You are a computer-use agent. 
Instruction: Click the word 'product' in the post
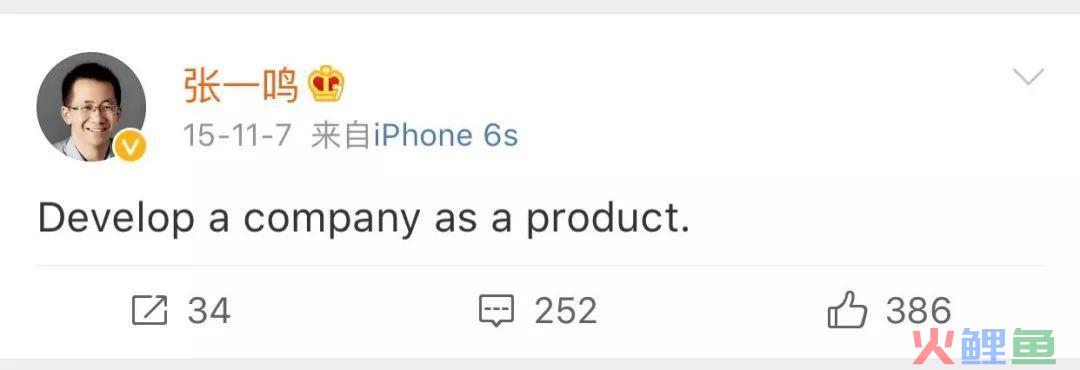[603, 220]
